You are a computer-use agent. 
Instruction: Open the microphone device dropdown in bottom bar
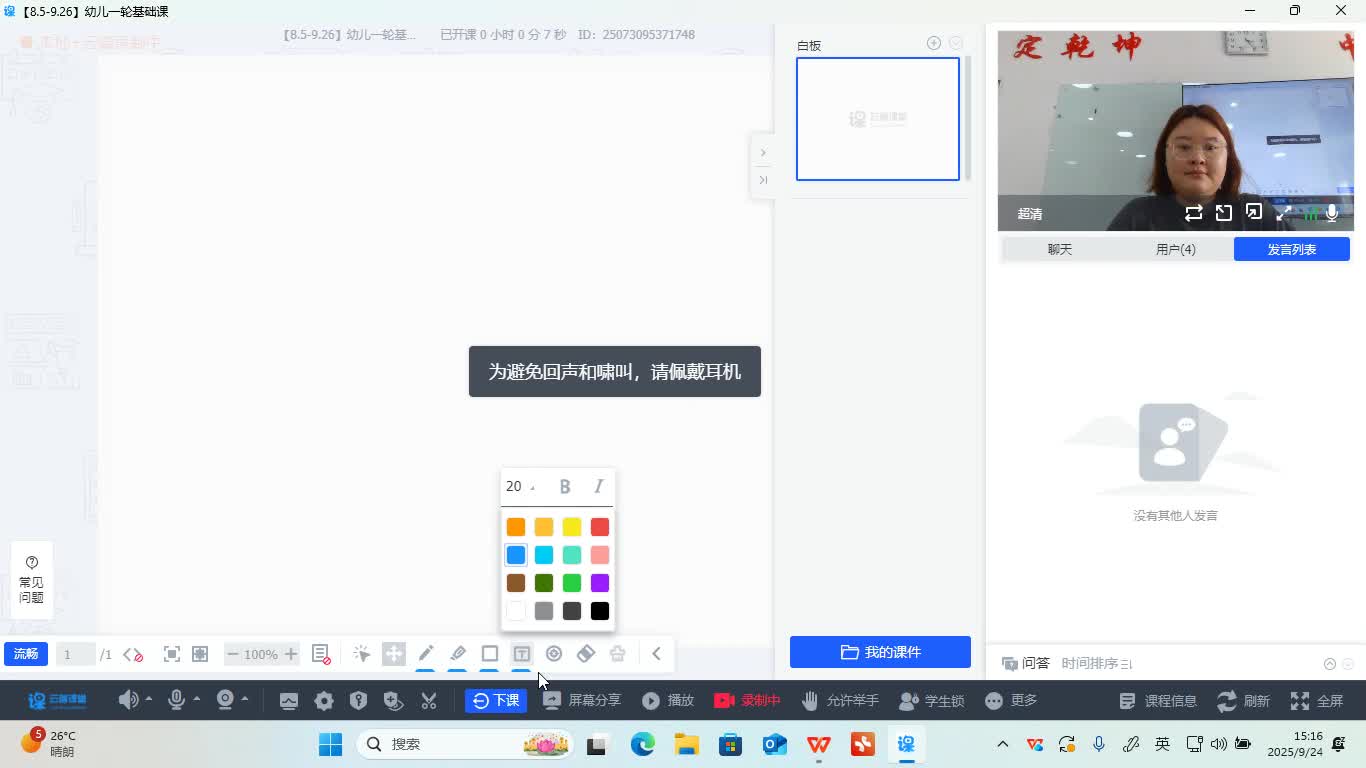pos(194,700)
